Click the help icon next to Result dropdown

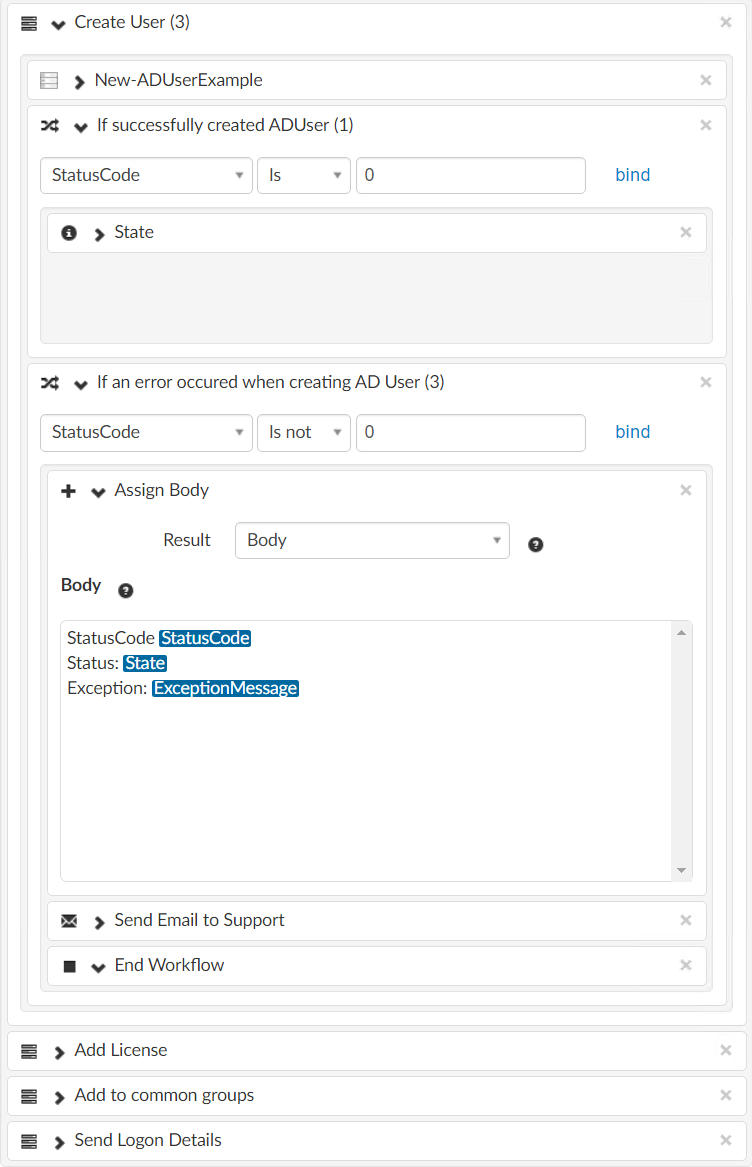(x=536, y=545)
